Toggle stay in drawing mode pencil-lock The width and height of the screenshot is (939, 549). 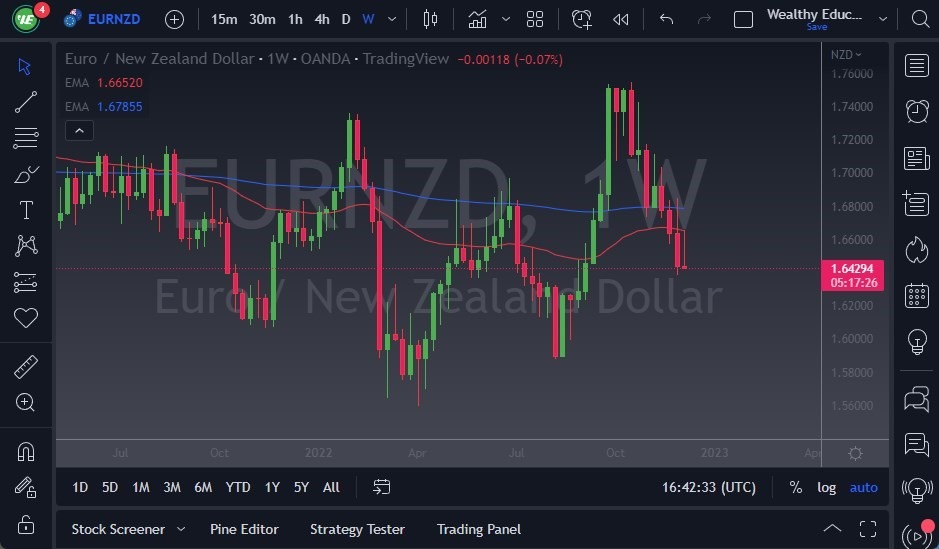pos(26,487)
